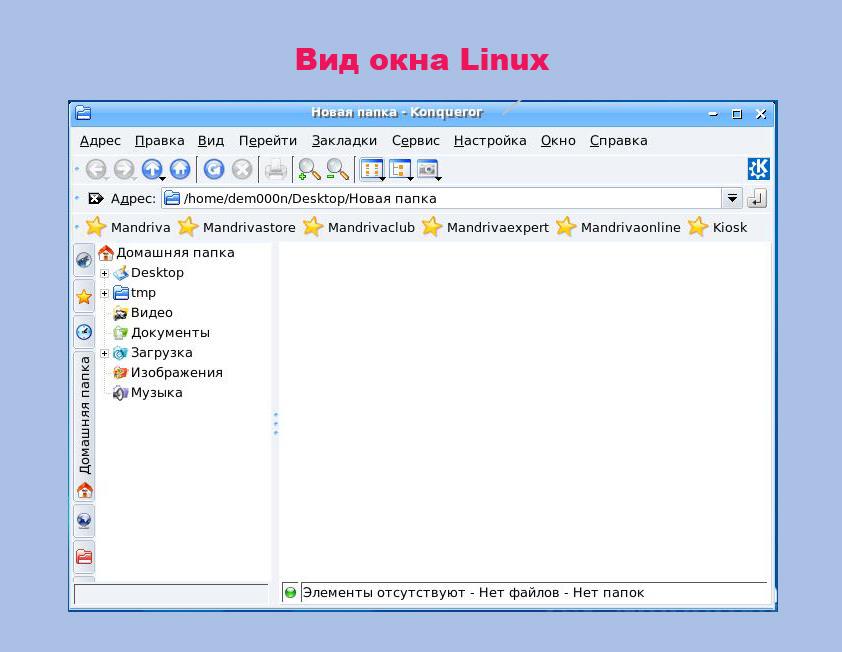The width and height of the screenshot is (842, 652).
Task: Click the Back navigation arrow
Action: click(x=96, y=170)
